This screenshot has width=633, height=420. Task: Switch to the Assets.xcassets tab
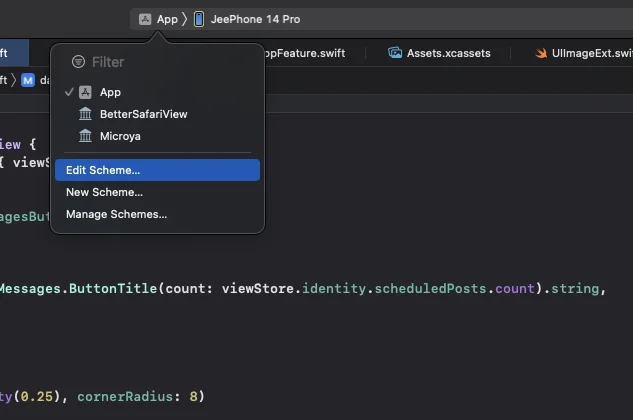point(448,53)
